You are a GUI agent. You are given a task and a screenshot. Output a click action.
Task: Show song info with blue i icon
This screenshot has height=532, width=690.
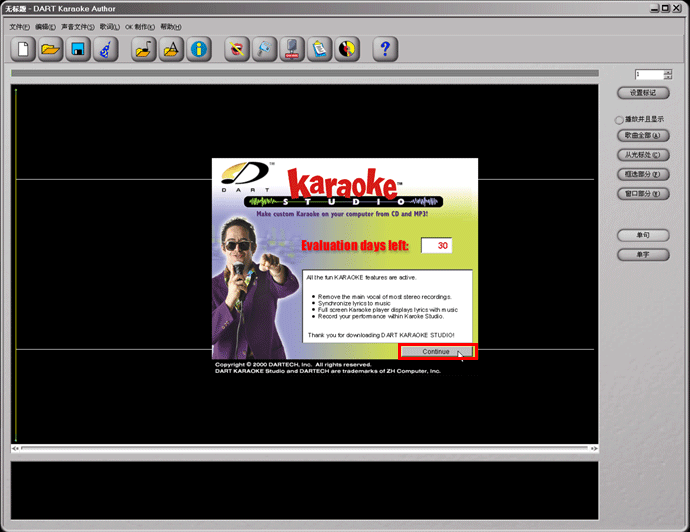point(199,49)
